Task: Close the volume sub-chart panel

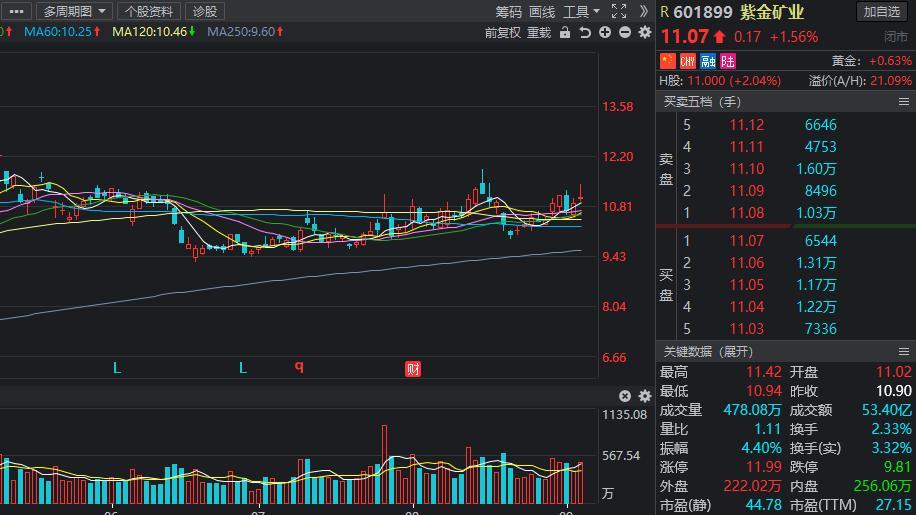Action: (625, 396)
